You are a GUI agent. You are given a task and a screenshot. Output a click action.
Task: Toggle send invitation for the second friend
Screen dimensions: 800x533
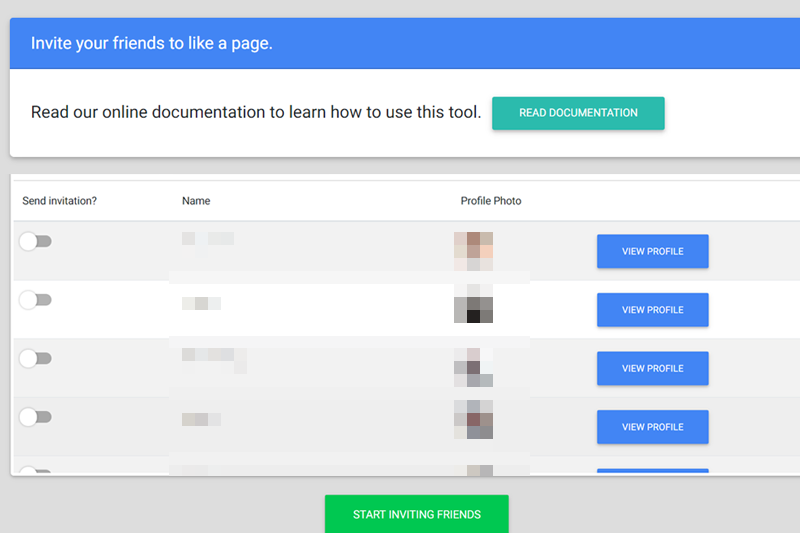pos(35,300)
